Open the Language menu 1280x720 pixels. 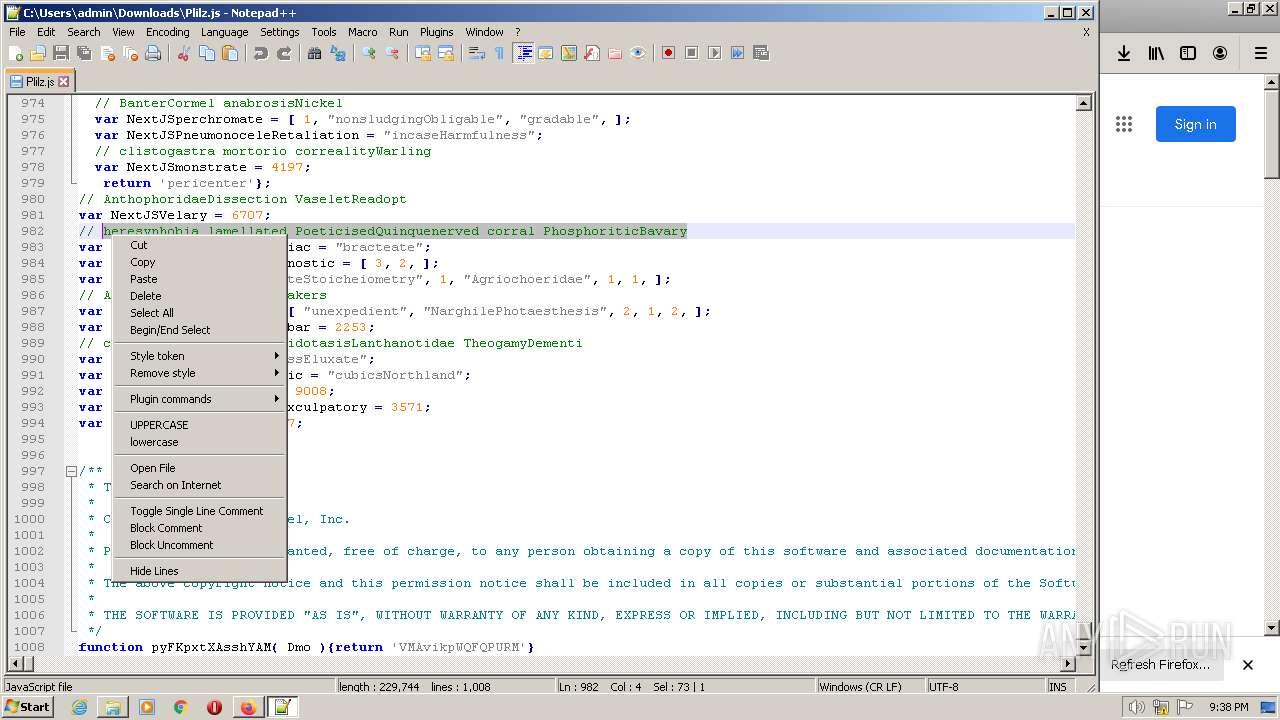(224, 32)
